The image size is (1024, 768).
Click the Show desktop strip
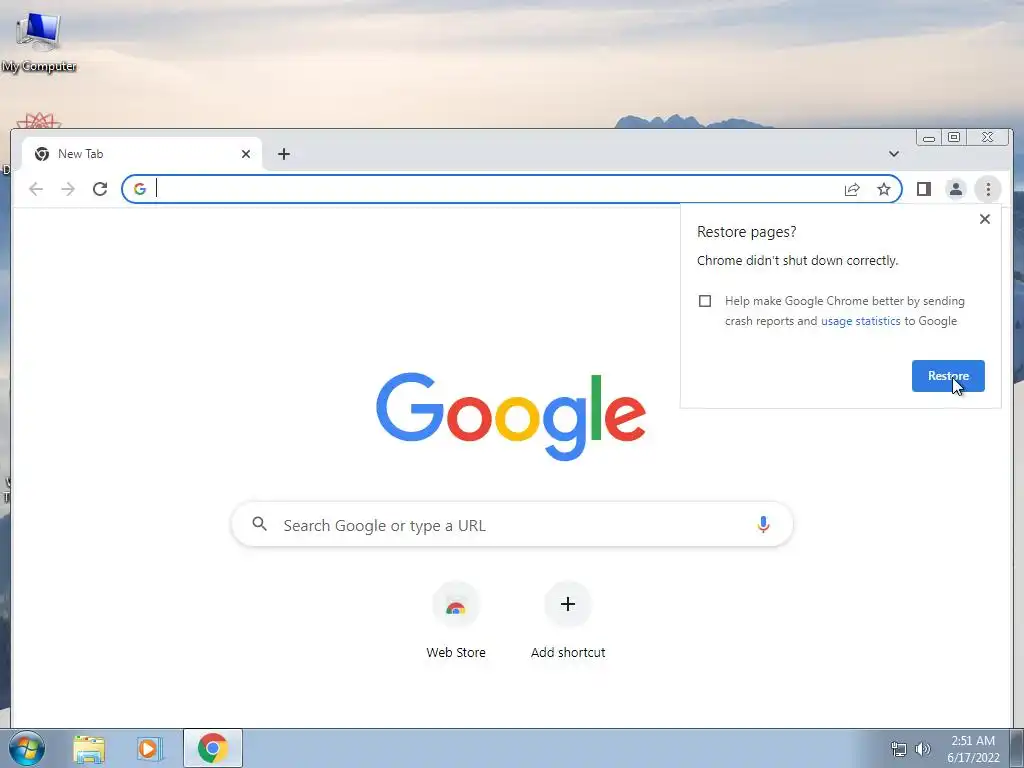(x=1017, y=748)
